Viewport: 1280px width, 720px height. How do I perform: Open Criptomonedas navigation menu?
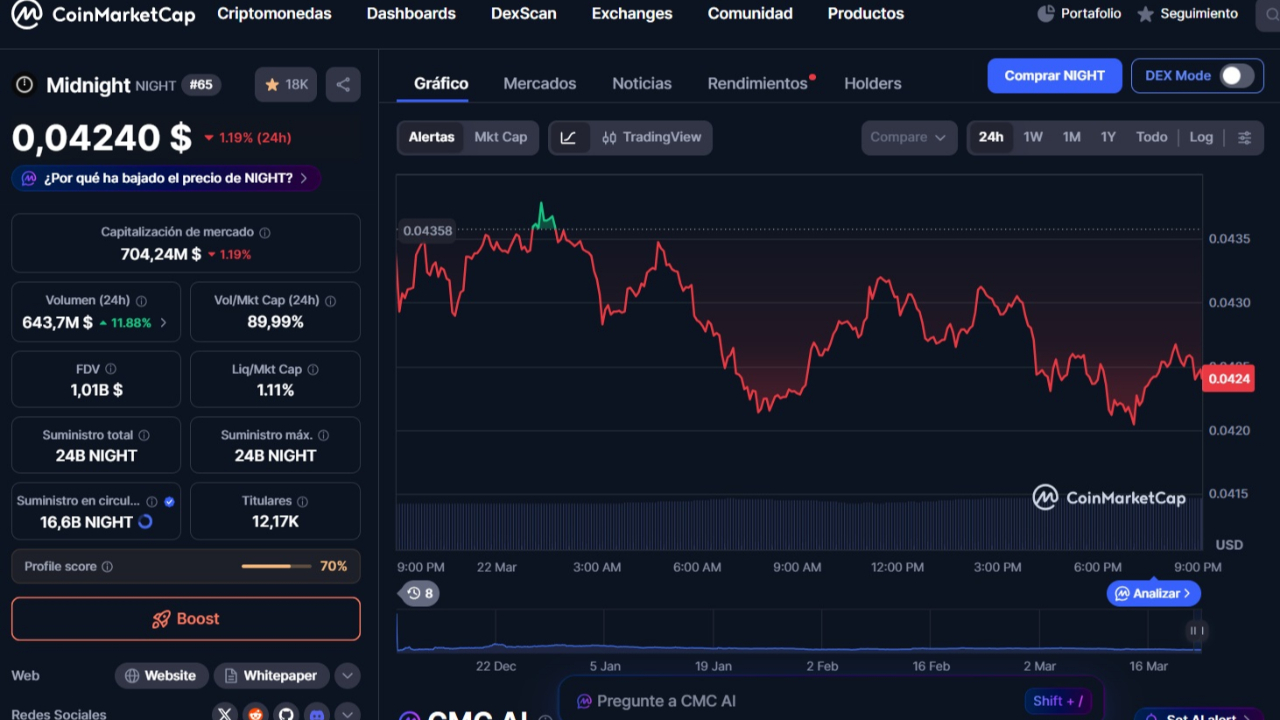click(x=274, y=14)
